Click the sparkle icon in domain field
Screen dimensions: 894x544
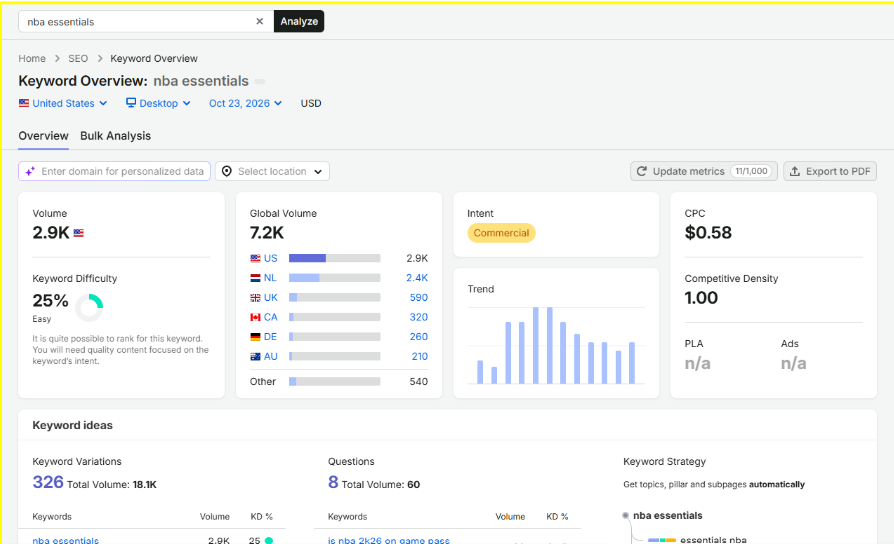tap(30, 171)
